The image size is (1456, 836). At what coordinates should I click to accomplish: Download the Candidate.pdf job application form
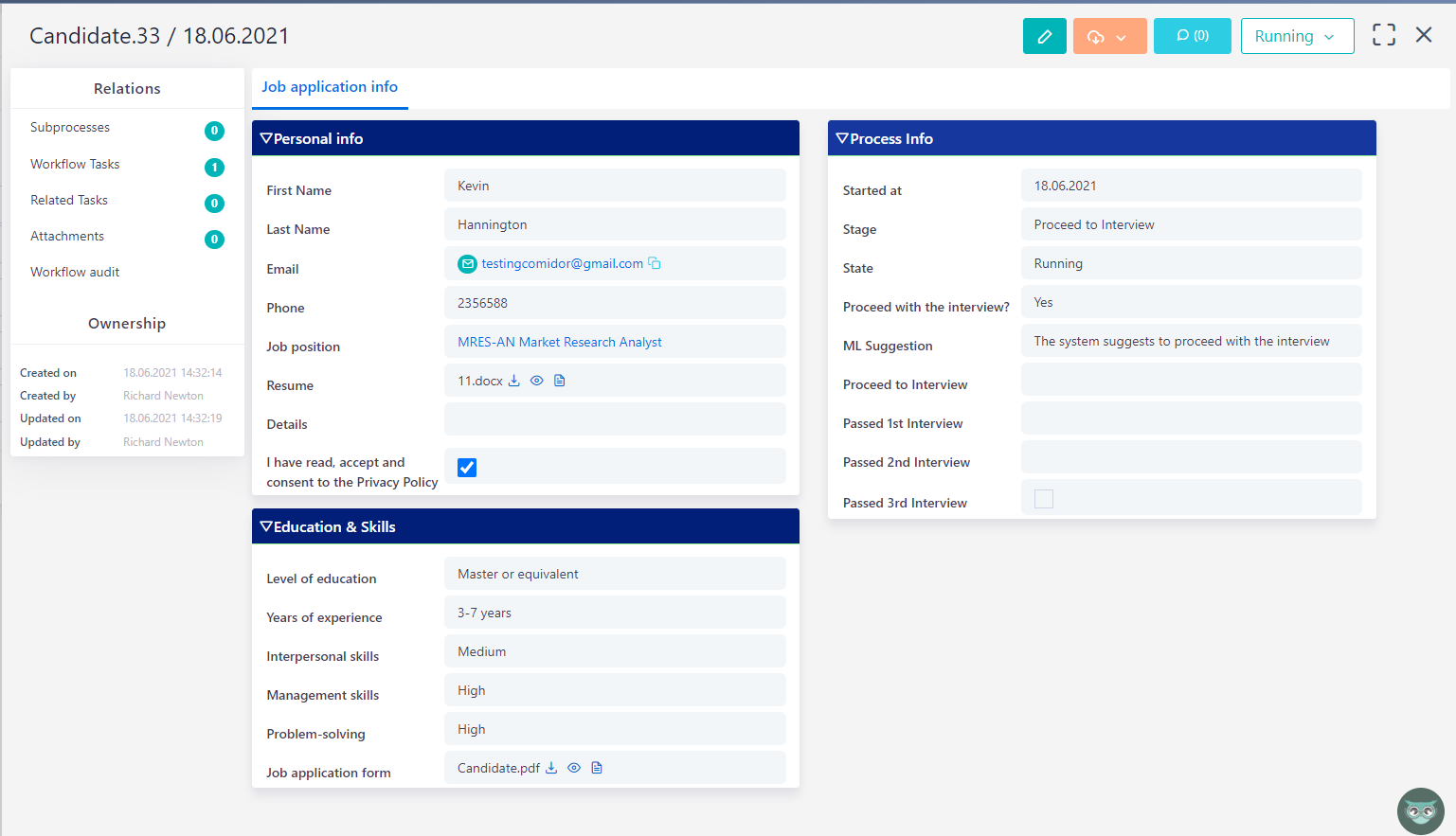(x=551, y=767)
